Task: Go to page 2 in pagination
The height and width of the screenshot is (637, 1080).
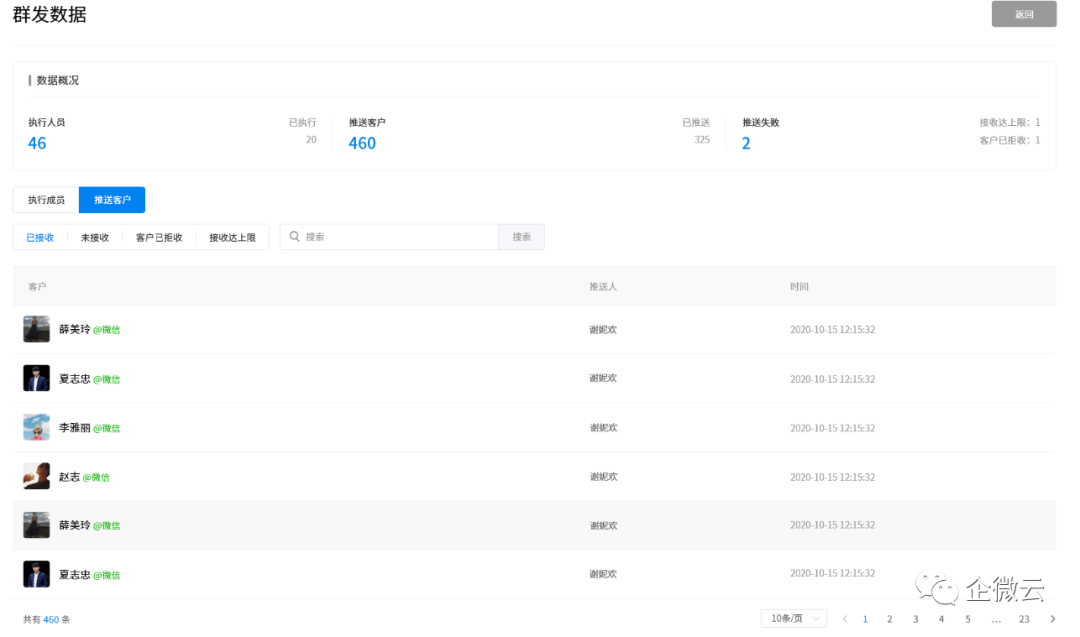Action: (x=889, y=619)
